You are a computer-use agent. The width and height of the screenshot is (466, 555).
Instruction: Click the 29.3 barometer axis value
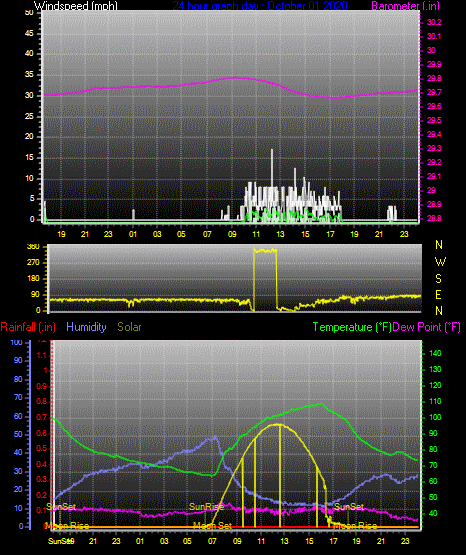click(x=434, y=148)
